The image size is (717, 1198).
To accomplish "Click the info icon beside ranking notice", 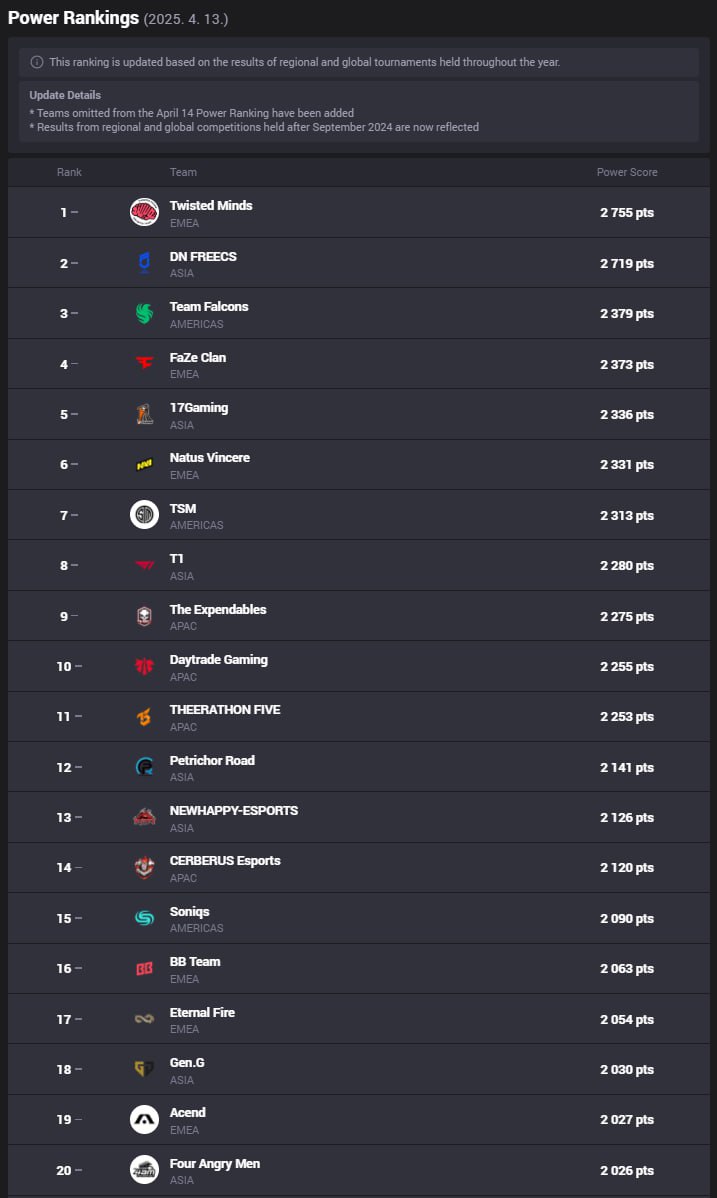I will (37, 62).
